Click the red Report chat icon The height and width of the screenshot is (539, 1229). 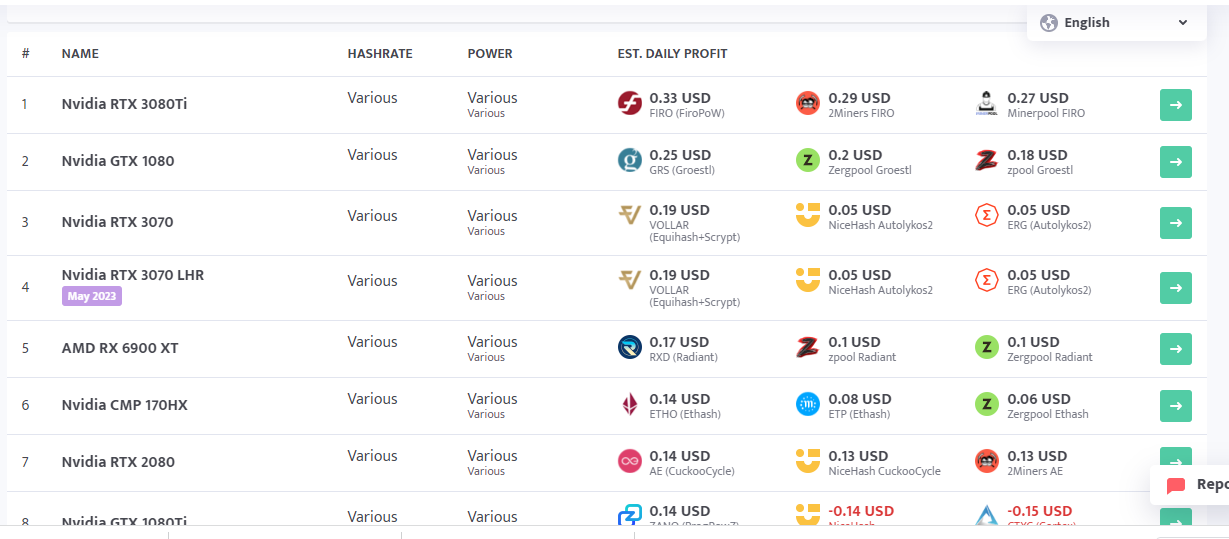pyautogui.click(x=1176, y=485)
